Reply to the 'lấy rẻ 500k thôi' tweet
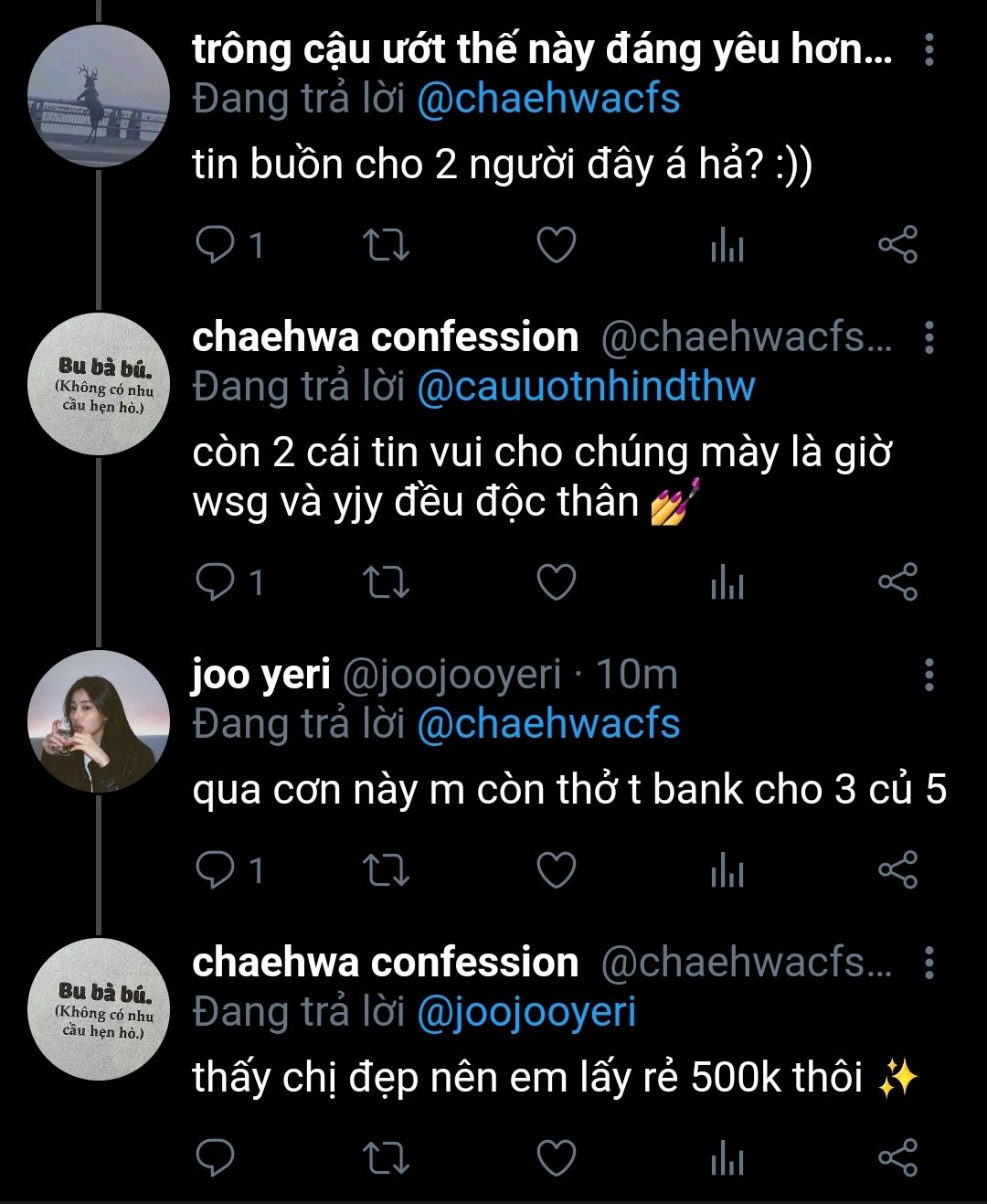987x1204 pixels. (x=216, y=1158)
